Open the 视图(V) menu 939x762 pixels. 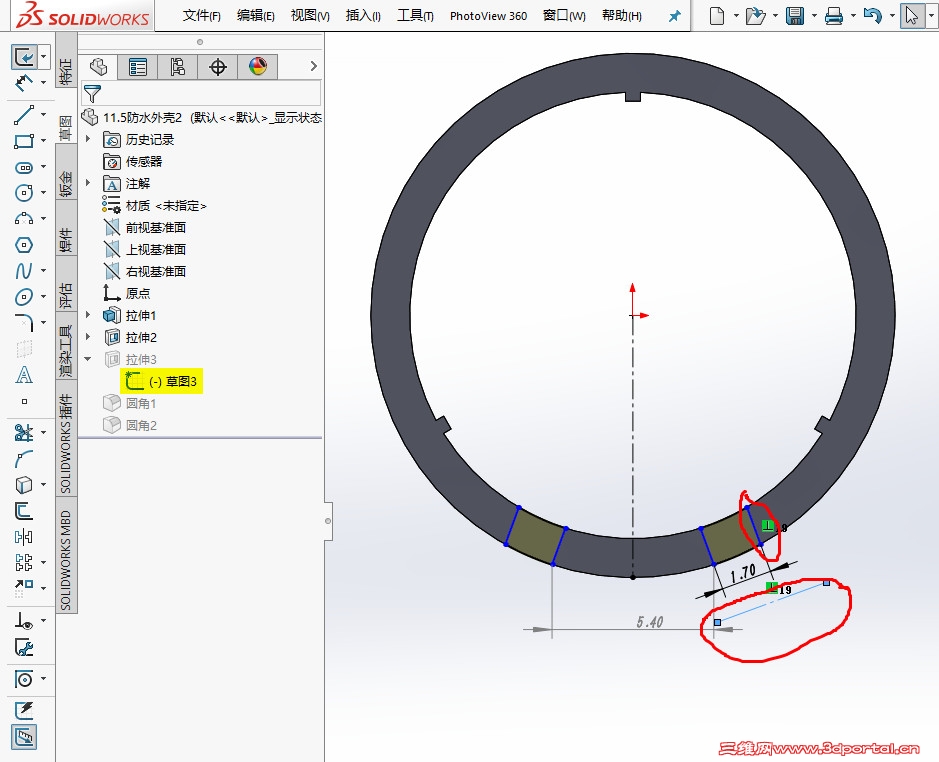click(x=310, y=16)
